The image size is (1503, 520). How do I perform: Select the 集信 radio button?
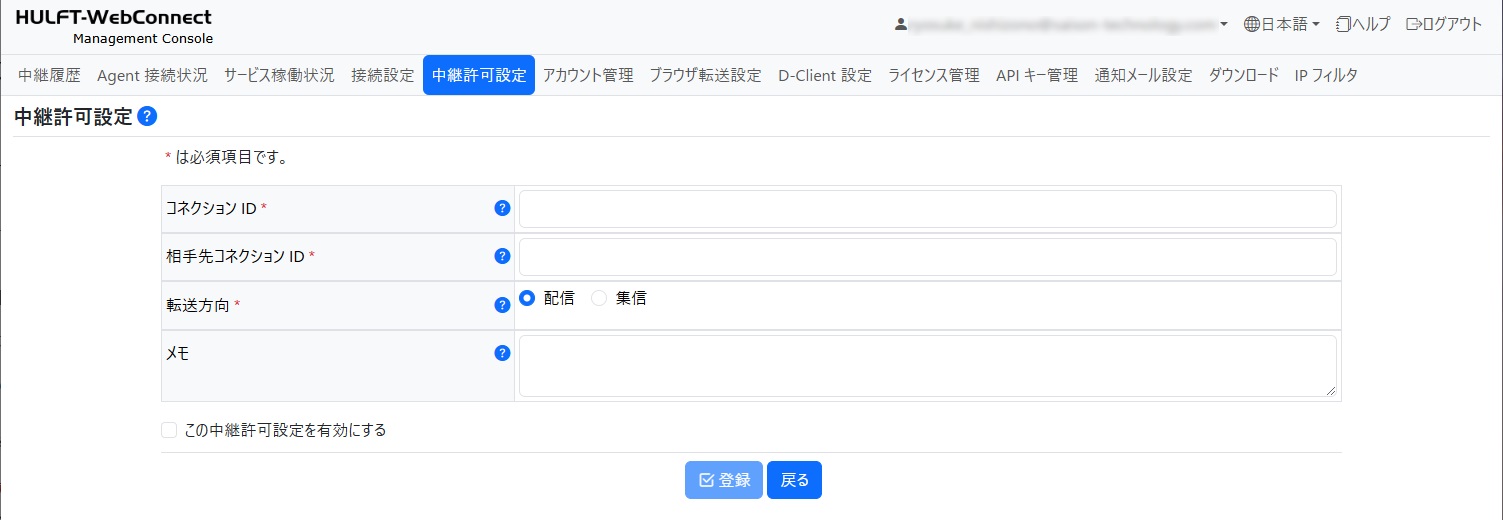[x=600, y=298]
